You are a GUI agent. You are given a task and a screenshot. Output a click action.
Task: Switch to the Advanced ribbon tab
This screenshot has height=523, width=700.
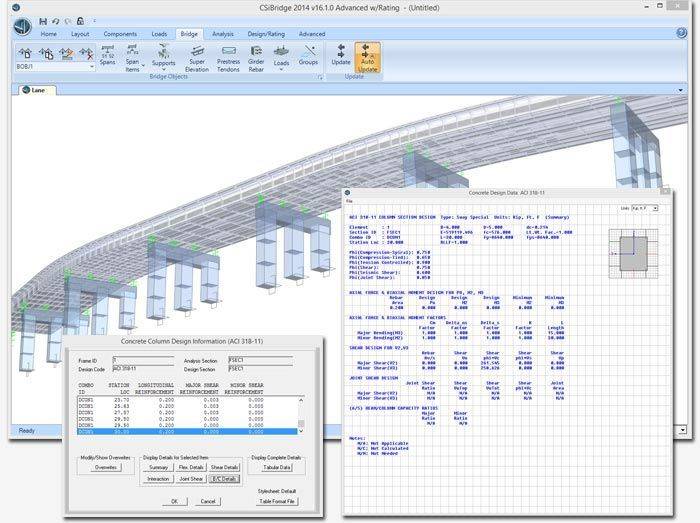pyautogui.click(x=312, y=34)
